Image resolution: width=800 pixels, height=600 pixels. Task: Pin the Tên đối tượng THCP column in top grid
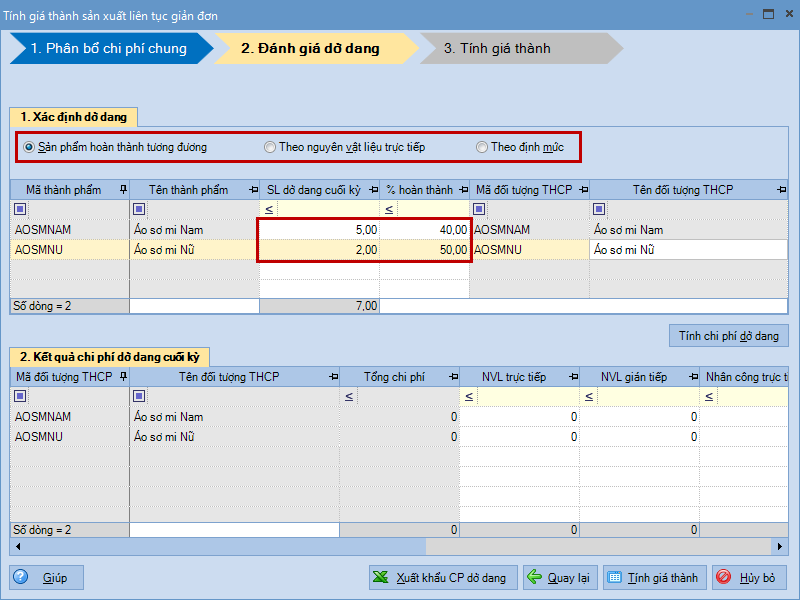[781, 190]
